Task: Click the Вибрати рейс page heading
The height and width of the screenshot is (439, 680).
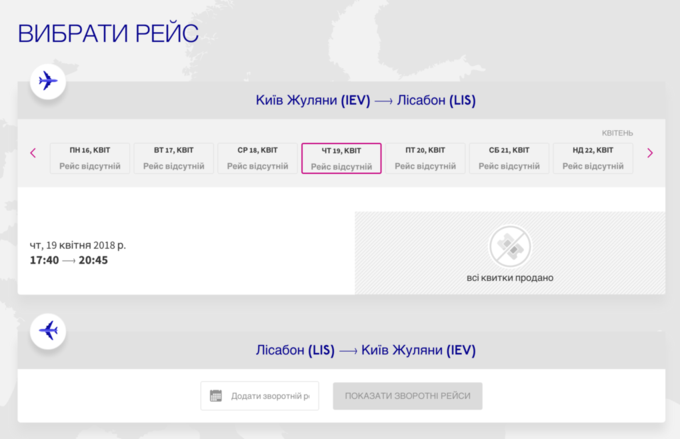Action: tap(108, 33)
